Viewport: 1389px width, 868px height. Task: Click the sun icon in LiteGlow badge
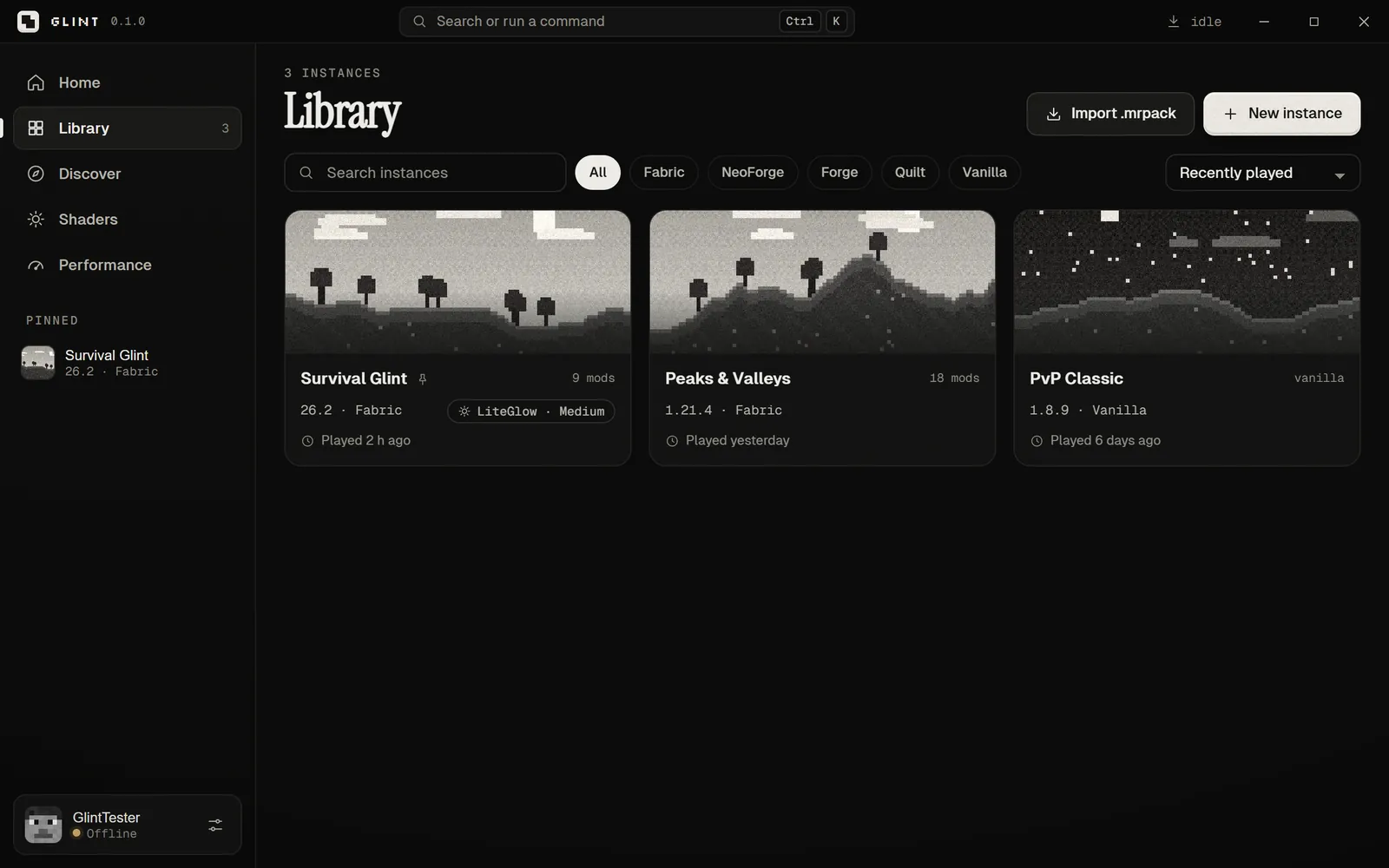click(x=464, y=411)
